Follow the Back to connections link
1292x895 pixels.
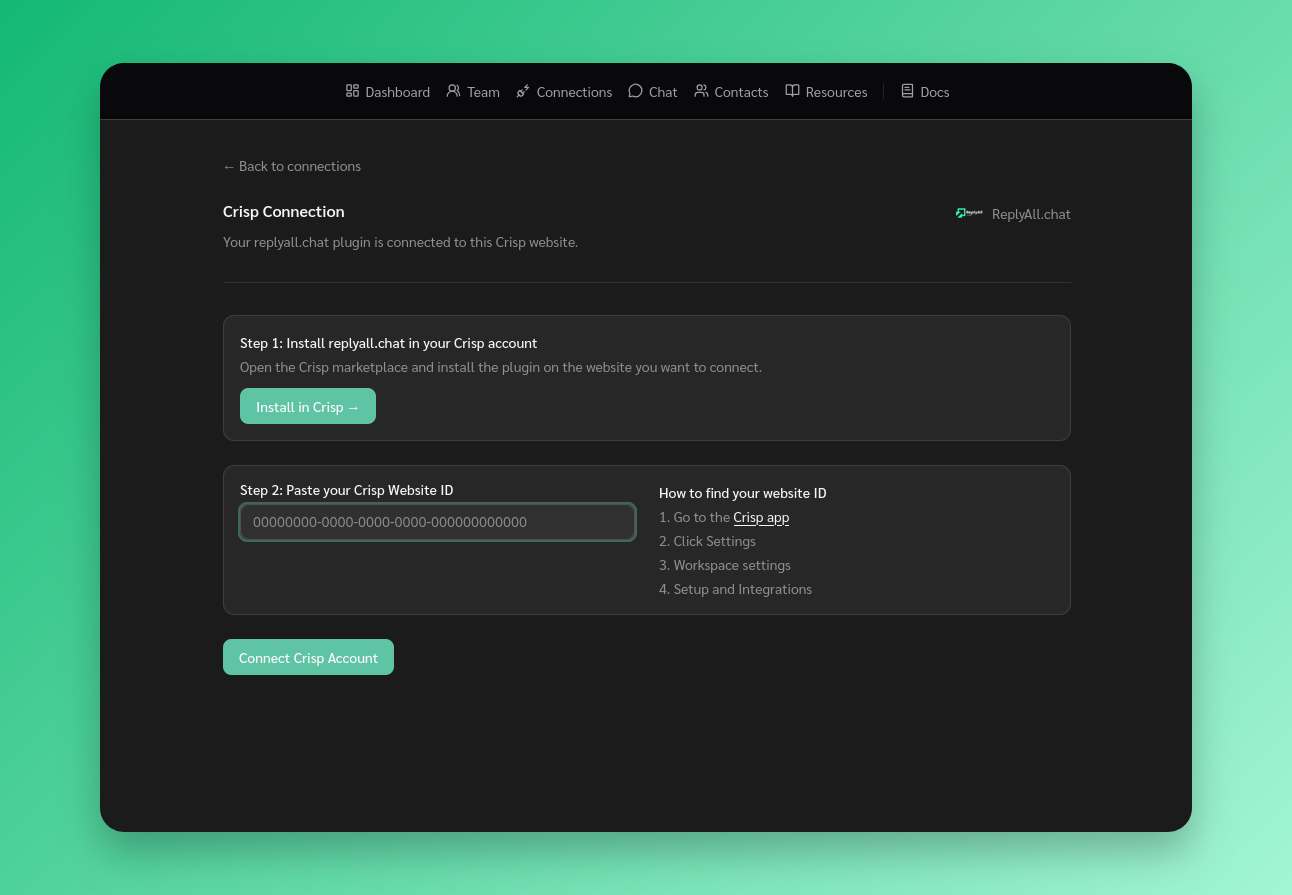tap(292, 165)
